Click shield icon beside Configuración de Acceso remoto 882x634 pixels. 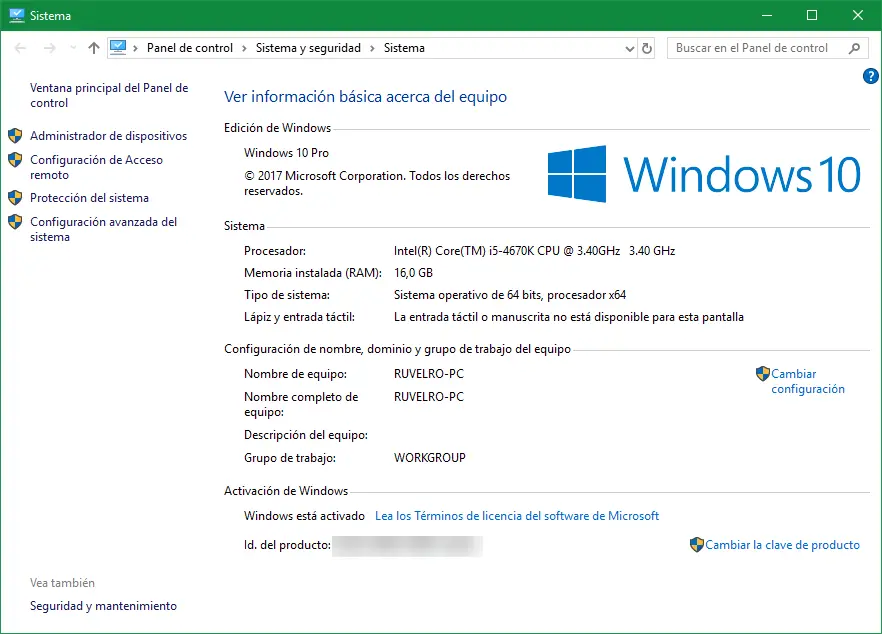click(x=15, y=160)
